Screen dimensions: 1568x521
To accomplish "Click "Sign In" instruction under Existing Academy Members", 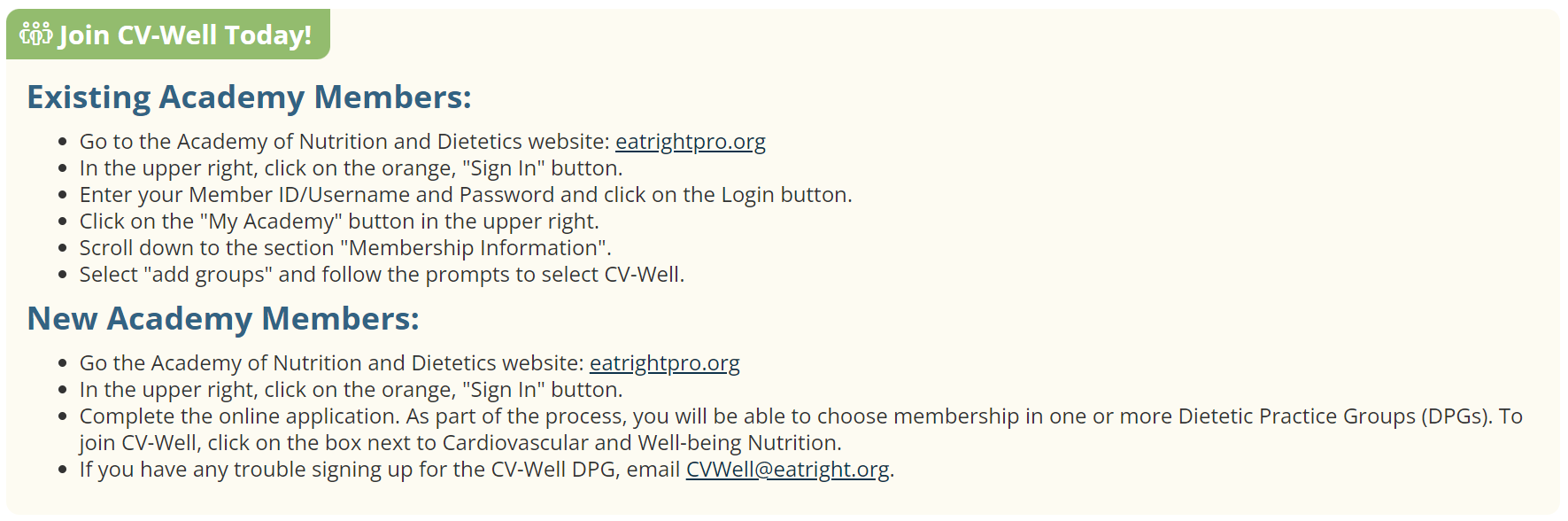I will 351,168.
